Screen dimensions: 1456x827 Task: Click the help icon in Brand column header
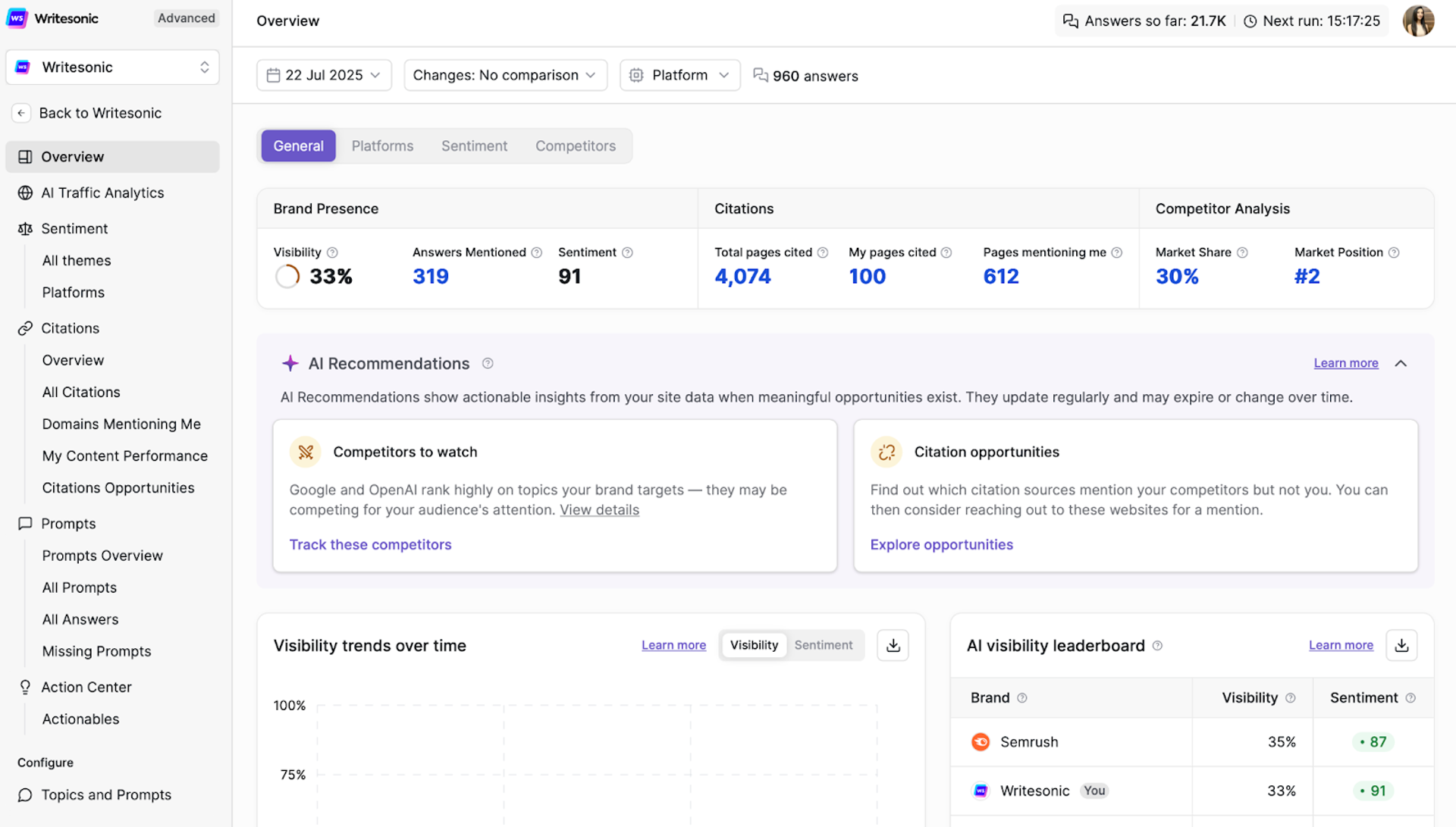click(1022, 698)
